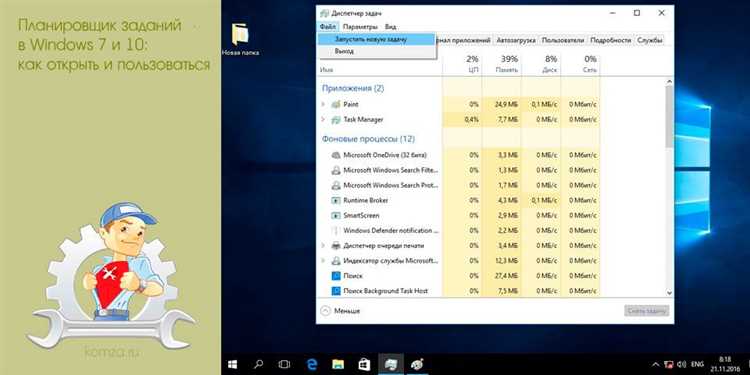Open the Store from the taskbar

[364, 364]
